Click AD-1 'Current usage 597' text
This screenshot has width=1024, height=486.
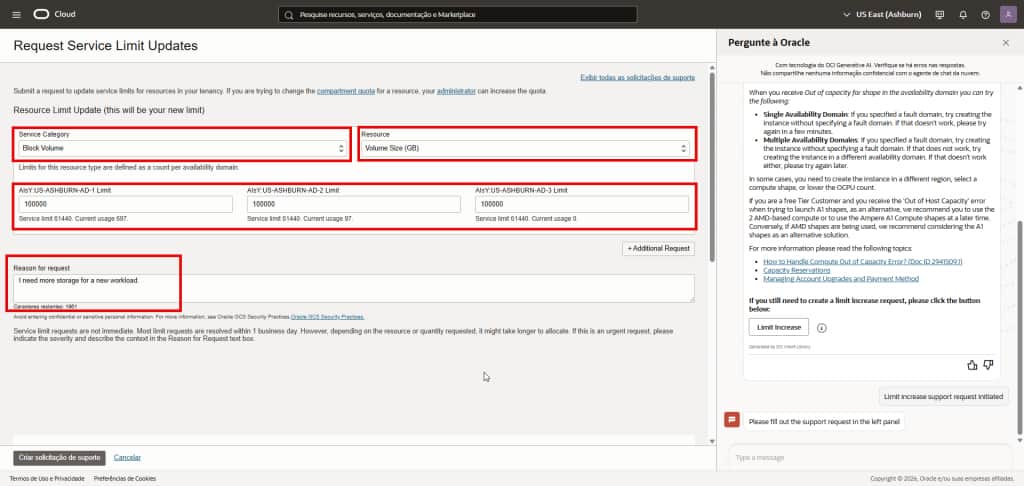click(101, 219)
